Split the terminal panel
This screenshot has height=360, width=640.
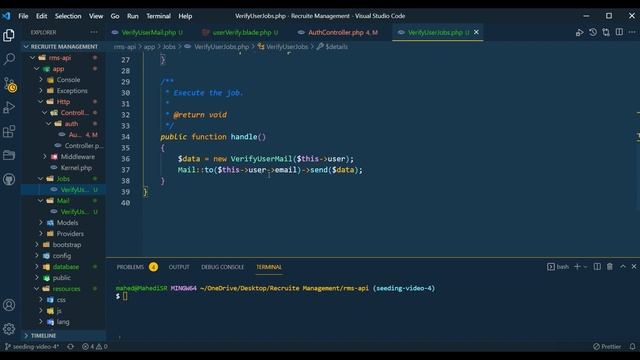pos(597,267)
